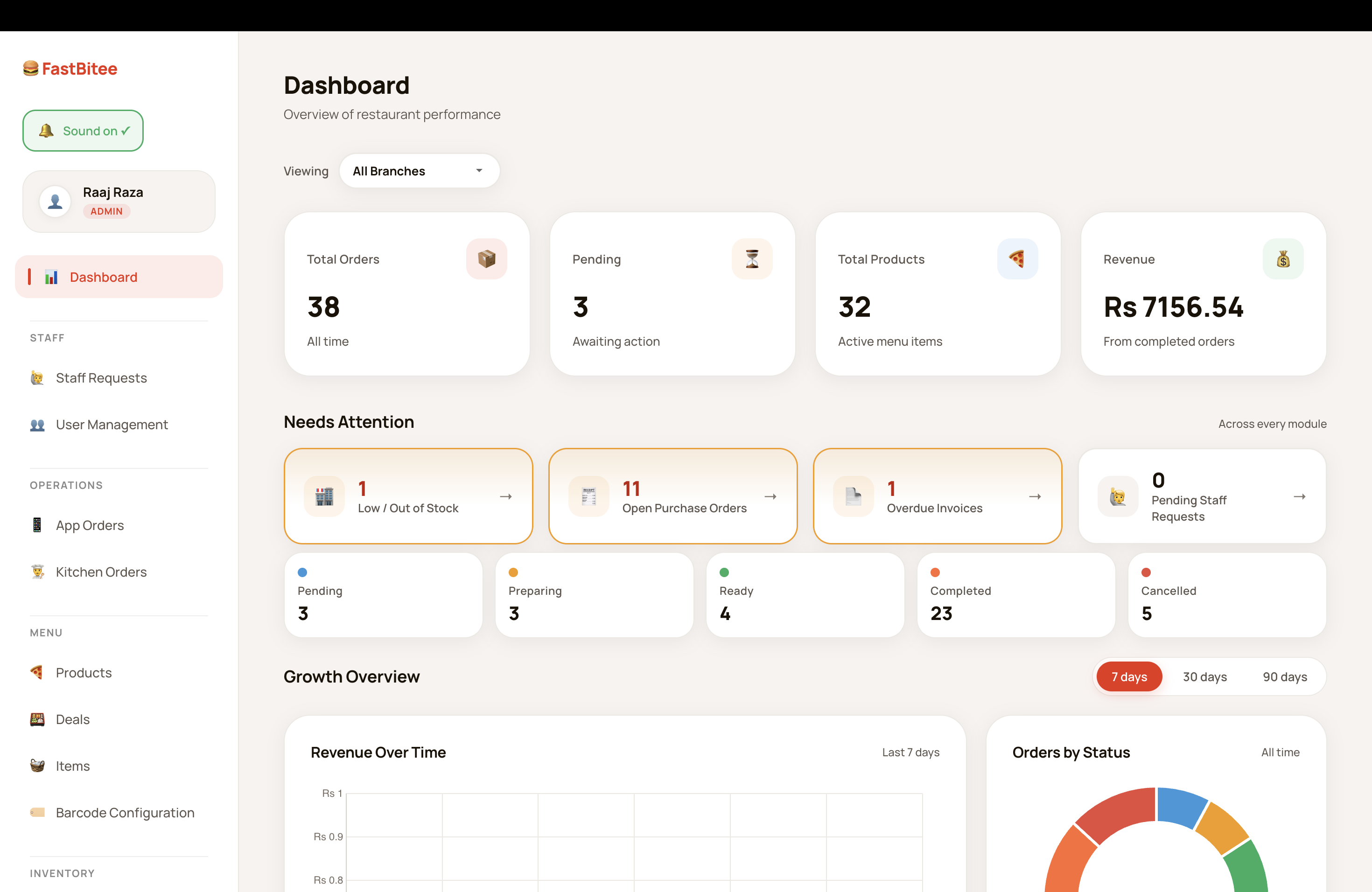Click the Last 7 days chart label
This screenshot has width=1372, height=892.
910,752
